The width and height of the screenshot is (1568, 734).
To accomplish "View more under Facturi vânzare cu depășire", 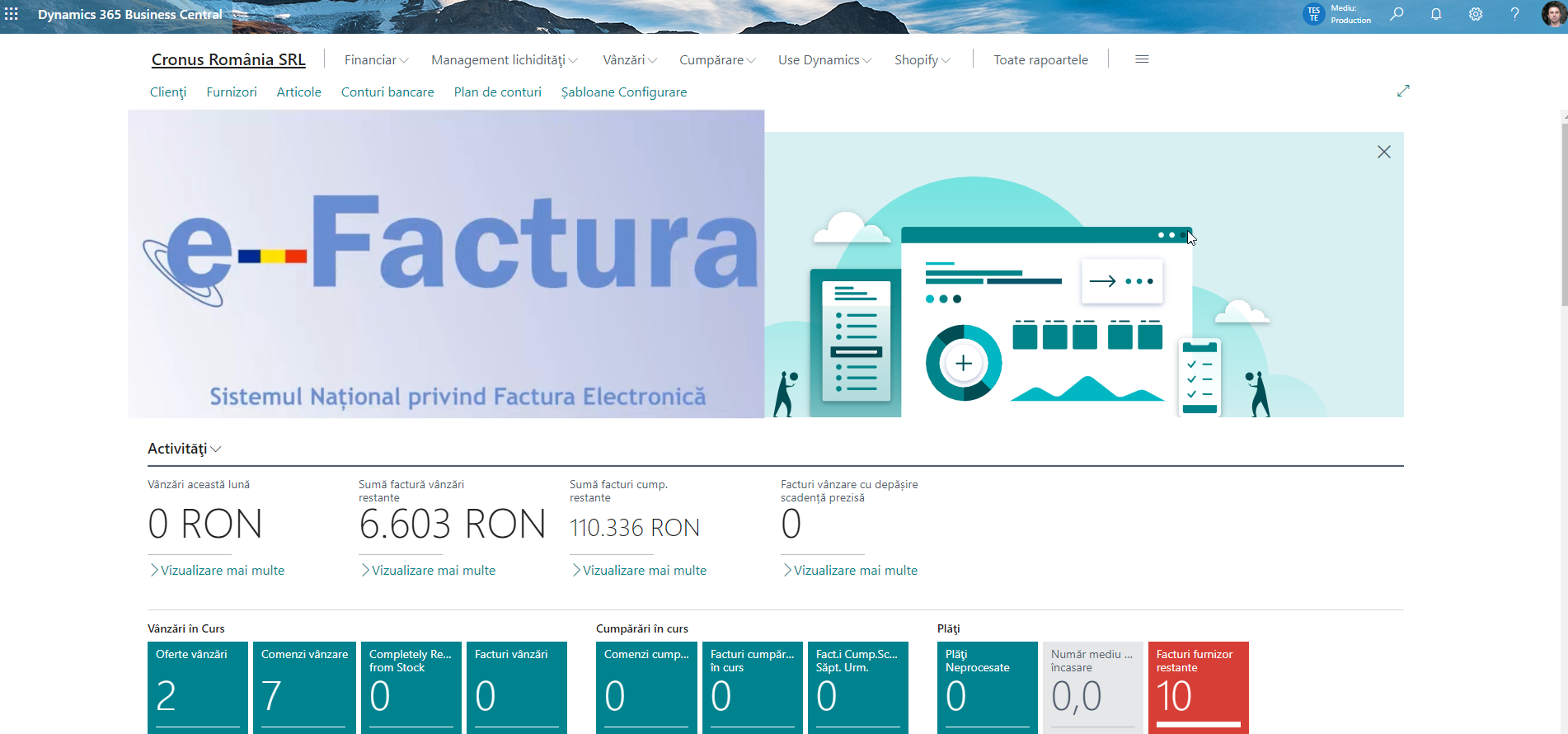I will [850, 571].
